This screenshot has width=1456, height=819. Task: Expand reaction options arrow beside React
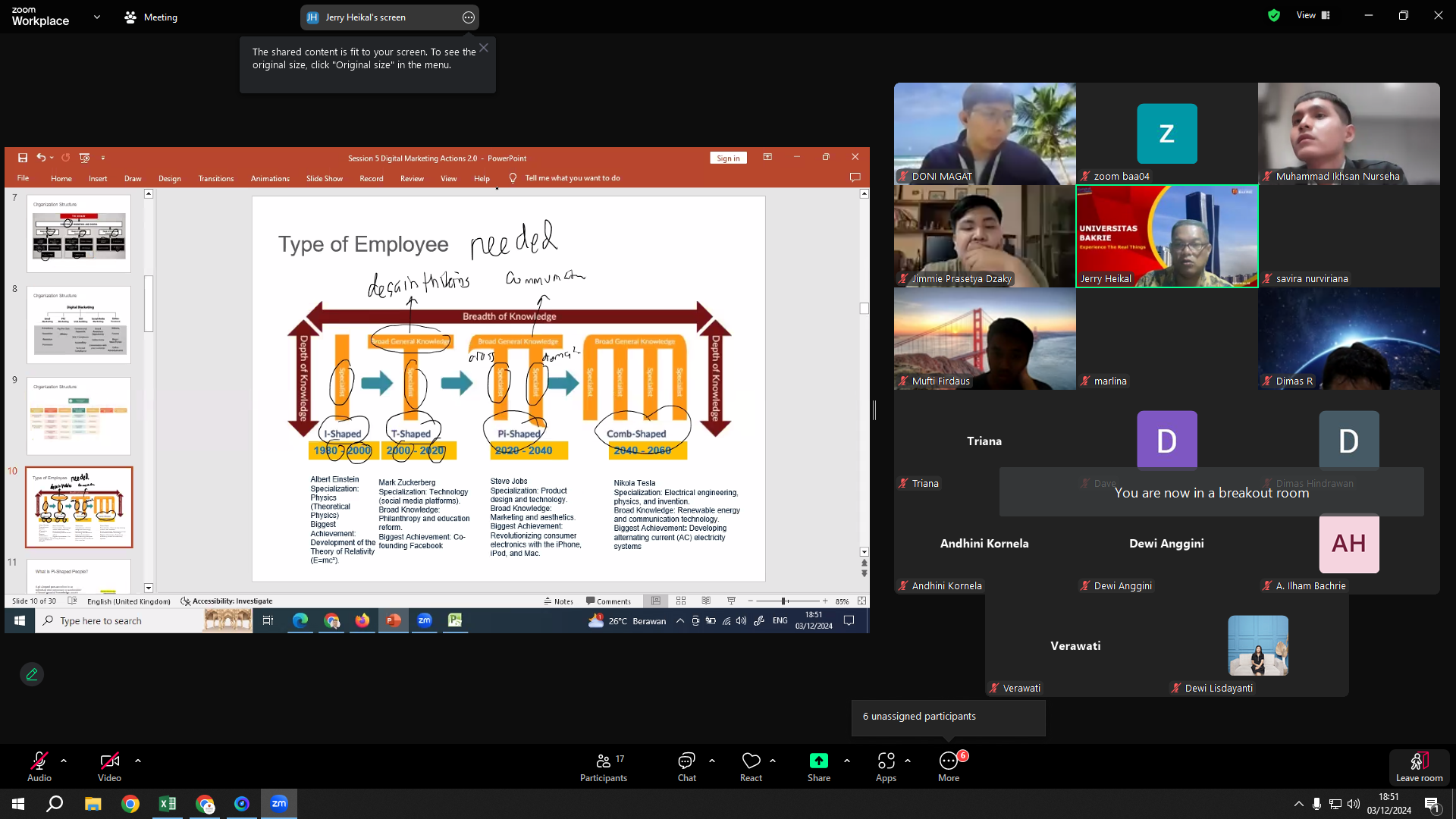point(773,761)
